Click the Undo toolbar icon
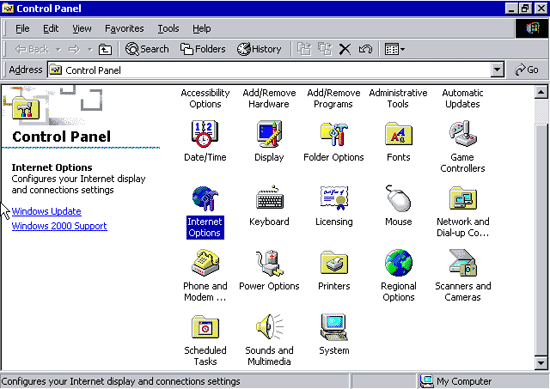 [x=365, y=49]
